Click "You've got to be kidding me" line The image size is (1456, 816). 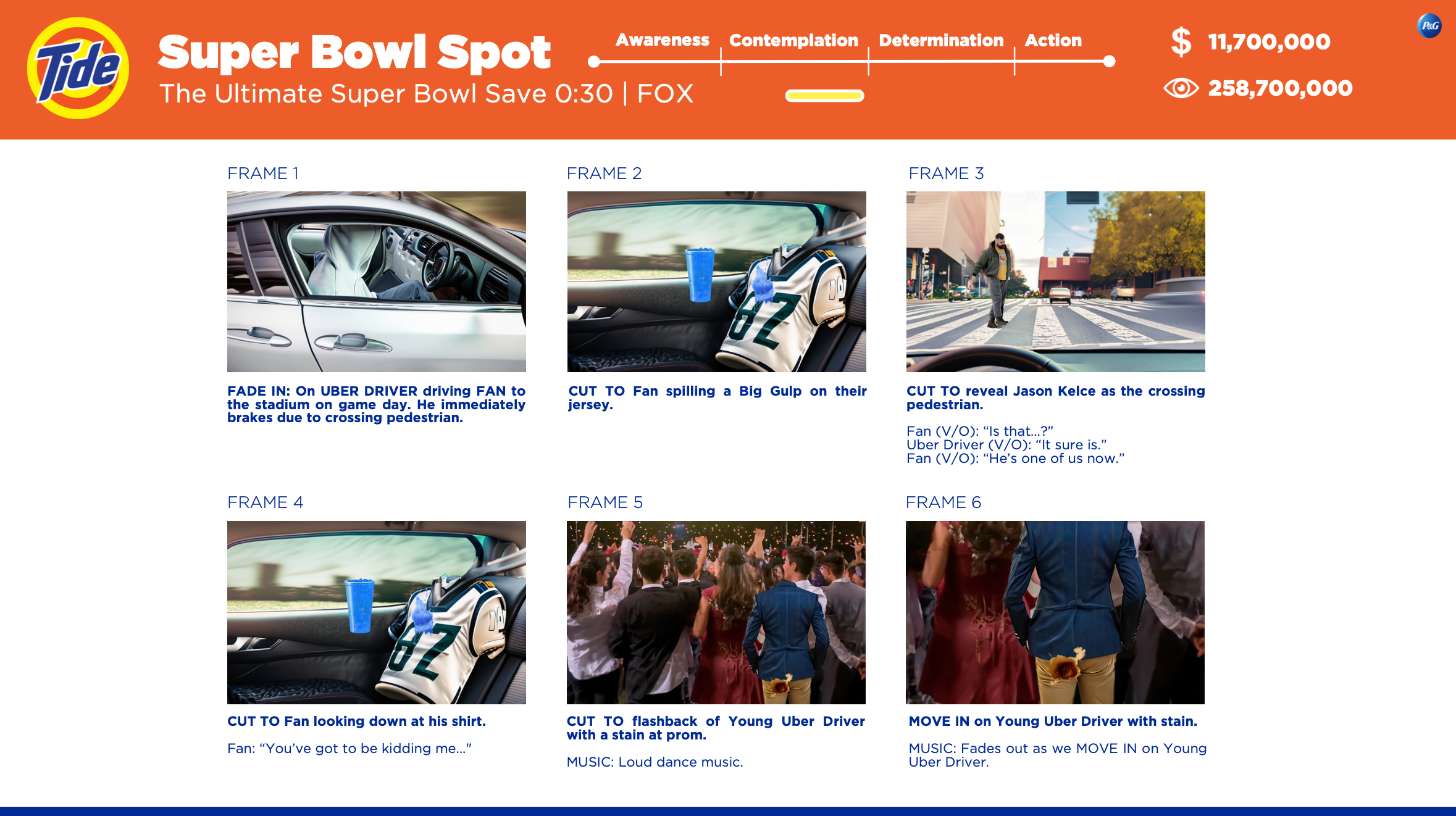tap(349, 748)
